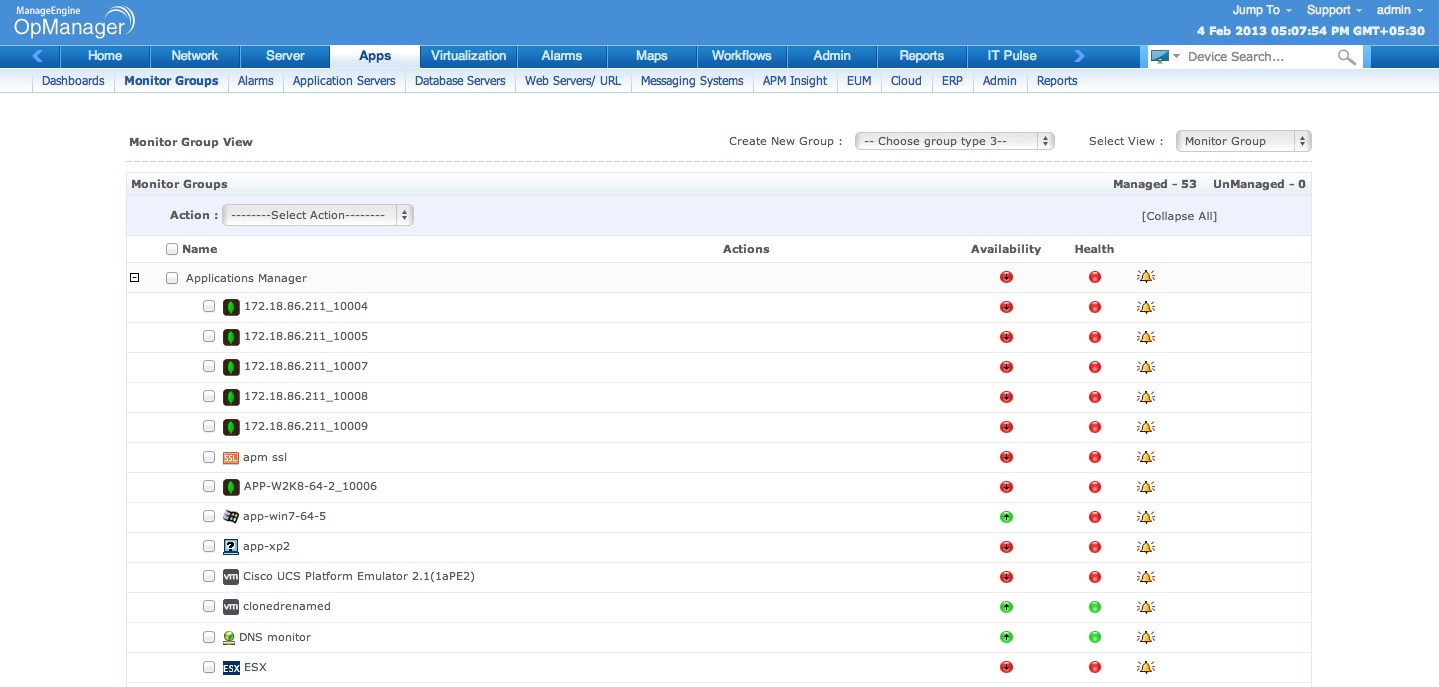Click the alarm bell icon for Applications Manager
Screen dimensions: 1439x687
[x=1146, y=277]
